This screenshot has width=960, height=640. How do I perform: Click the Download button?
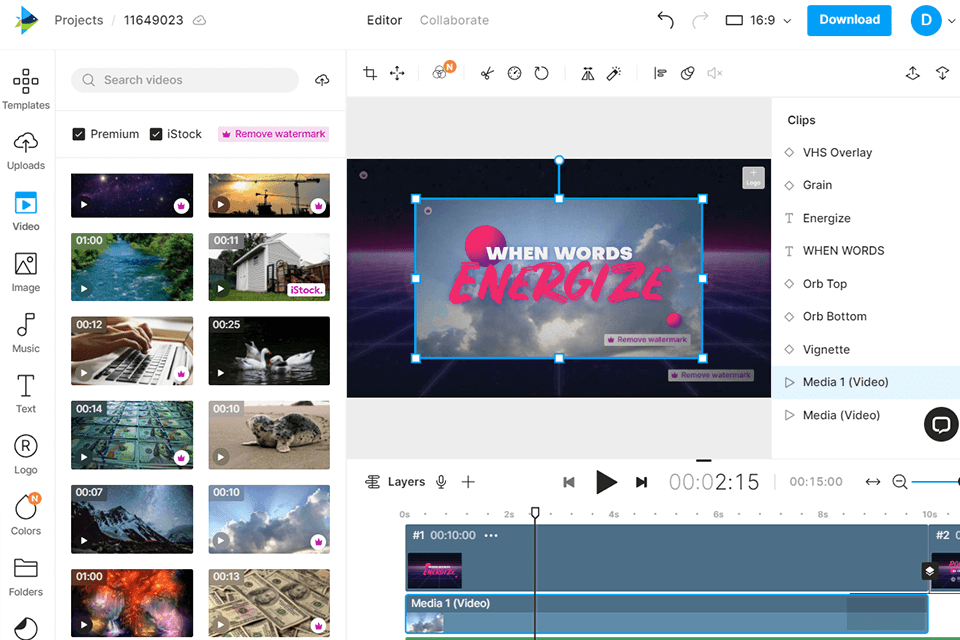click(x=849, y=20)
